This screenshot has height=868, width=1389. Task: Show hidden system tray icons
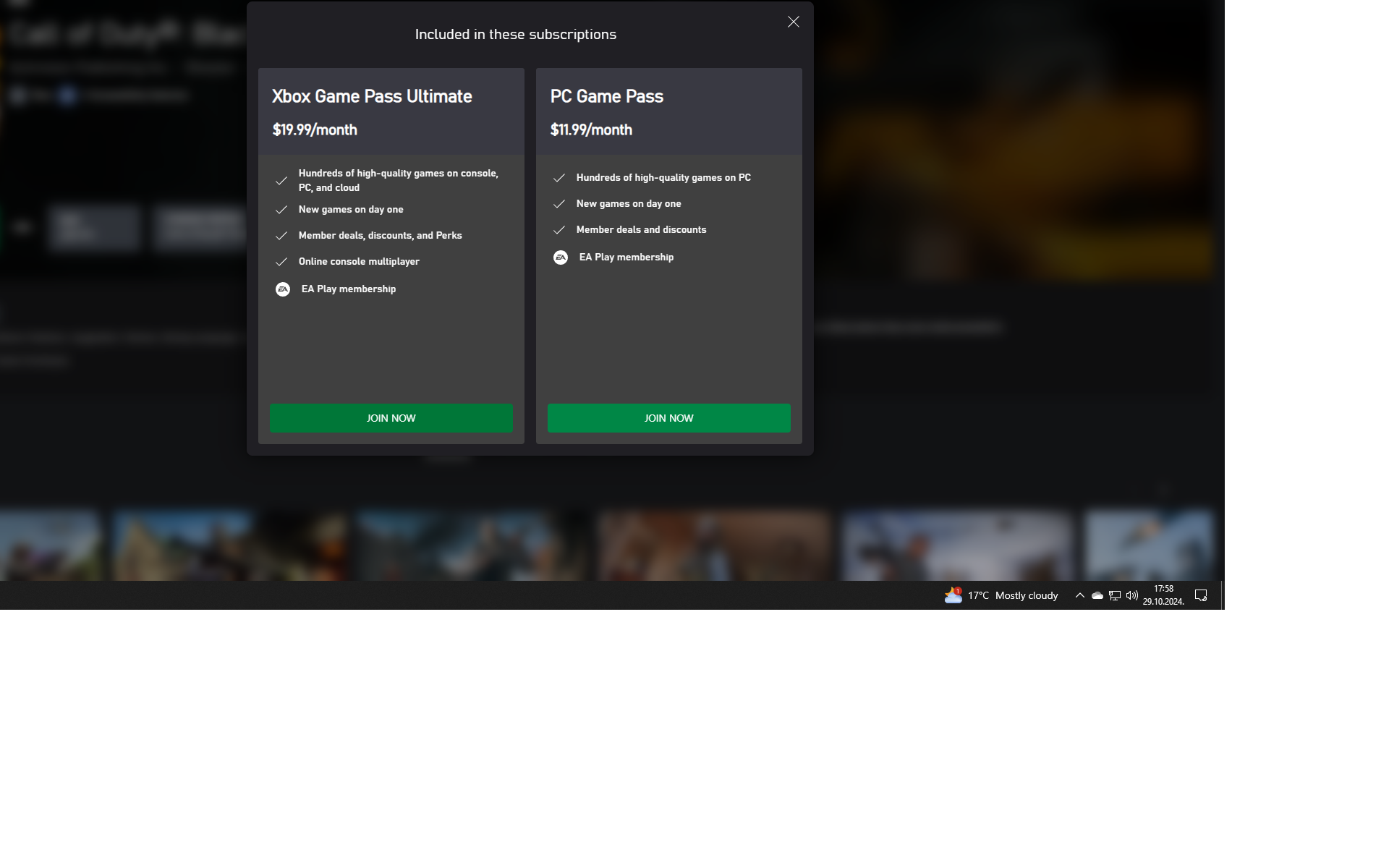pyautogui.click(x=1079, y=595)
